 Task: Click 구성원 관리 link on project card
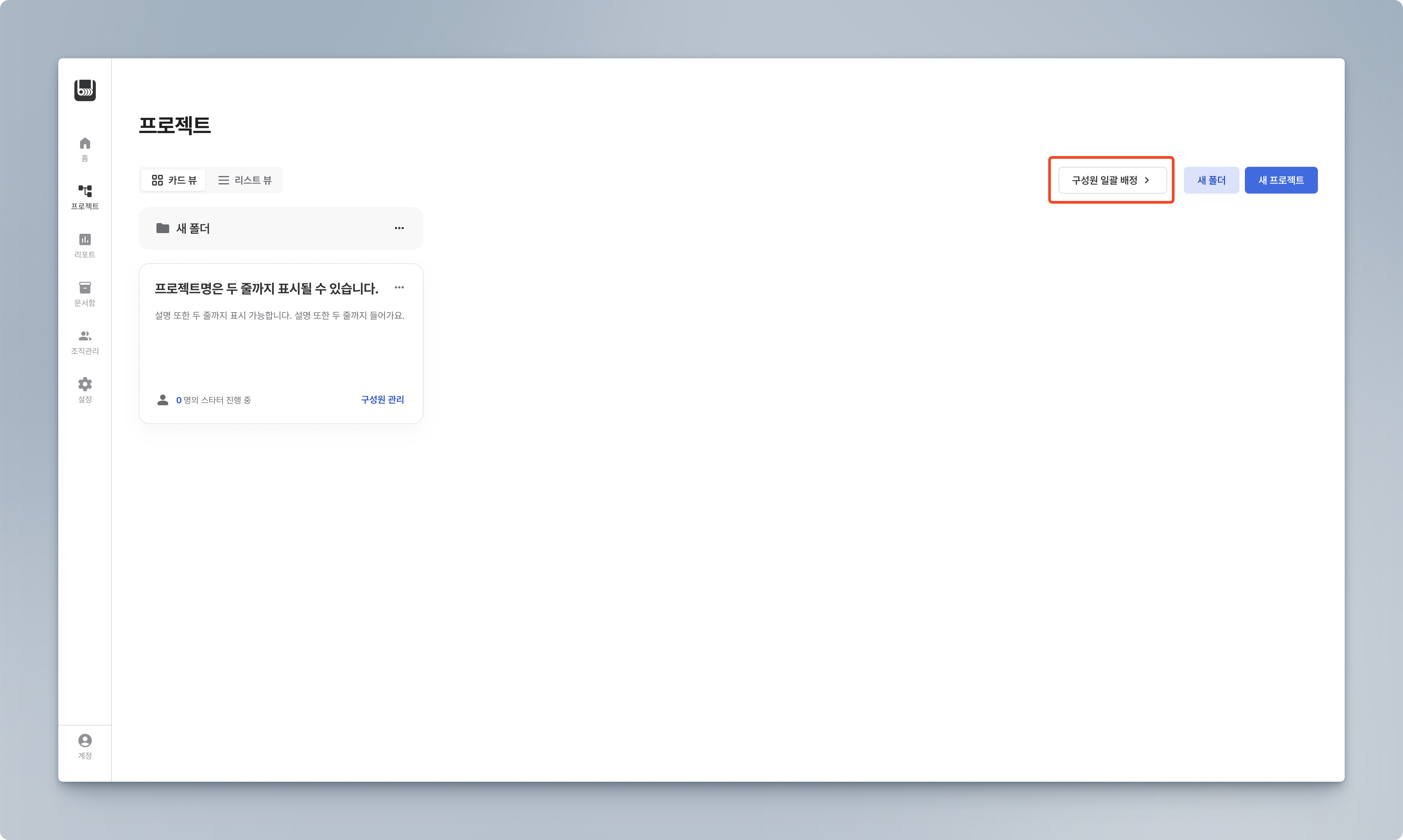pos(382,400)
